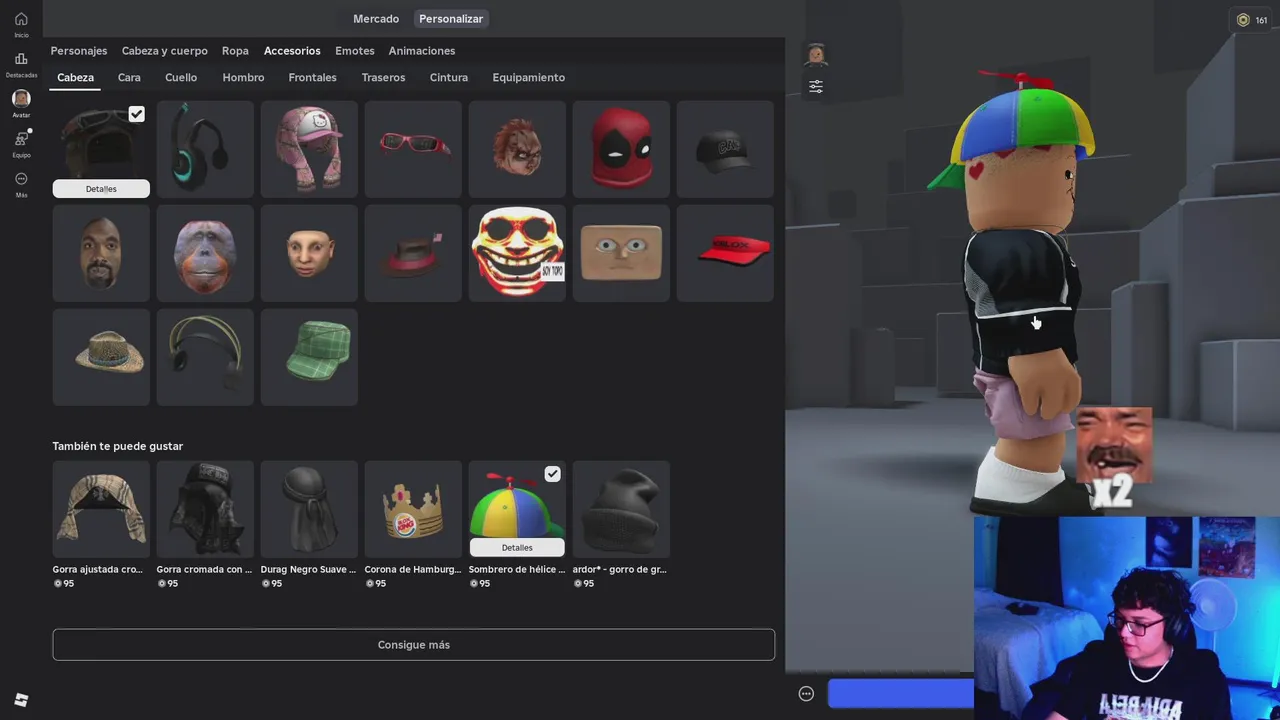Select the Cabeza subcategory tab
Viewport: 1280px width, 720px height.
click(75, 77)
